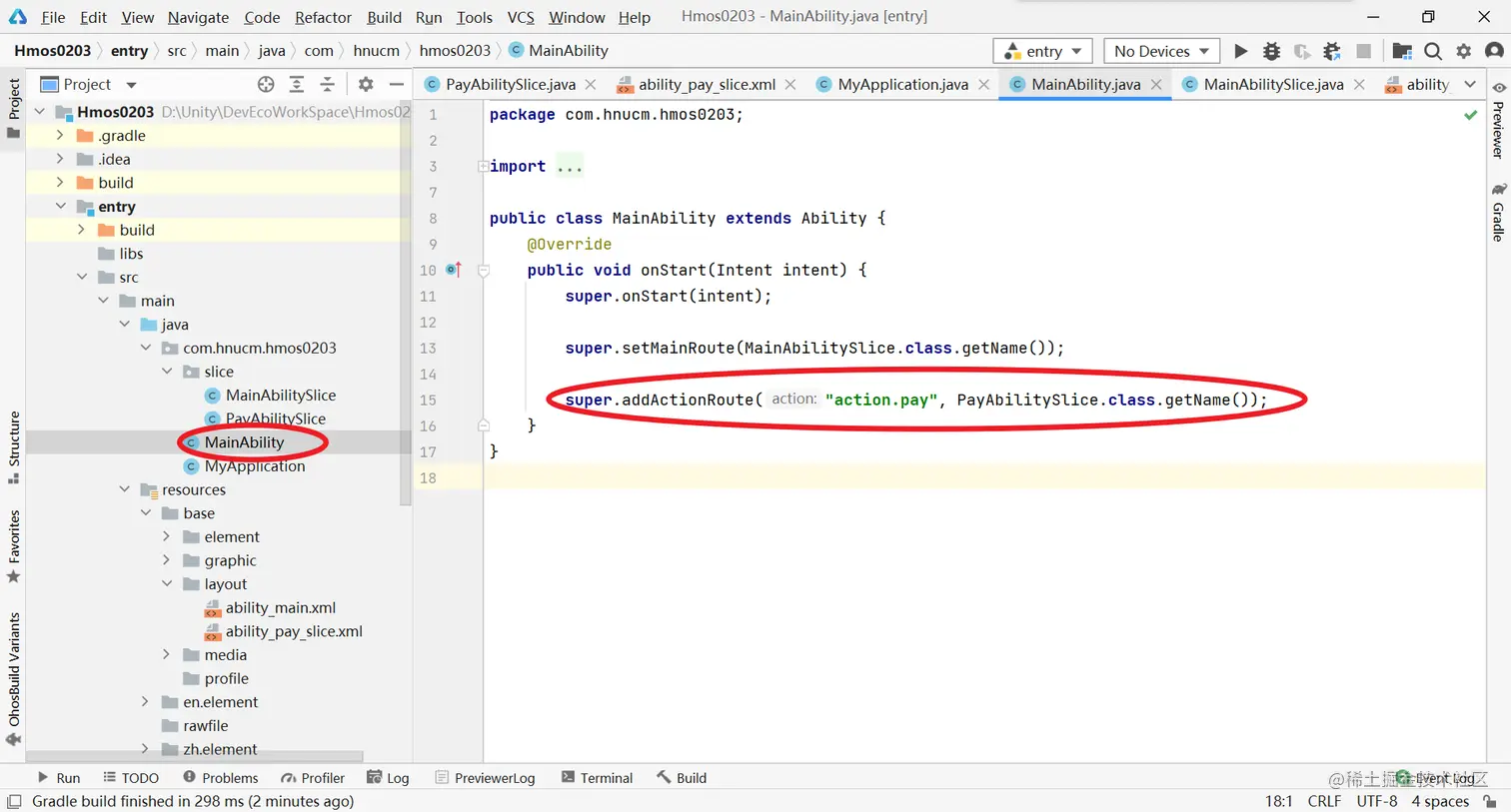This screenshot has width=1511, height=812.
Task: Open the No Devices dropdown
Action: pyautogui.click(x=1161, y=51)
